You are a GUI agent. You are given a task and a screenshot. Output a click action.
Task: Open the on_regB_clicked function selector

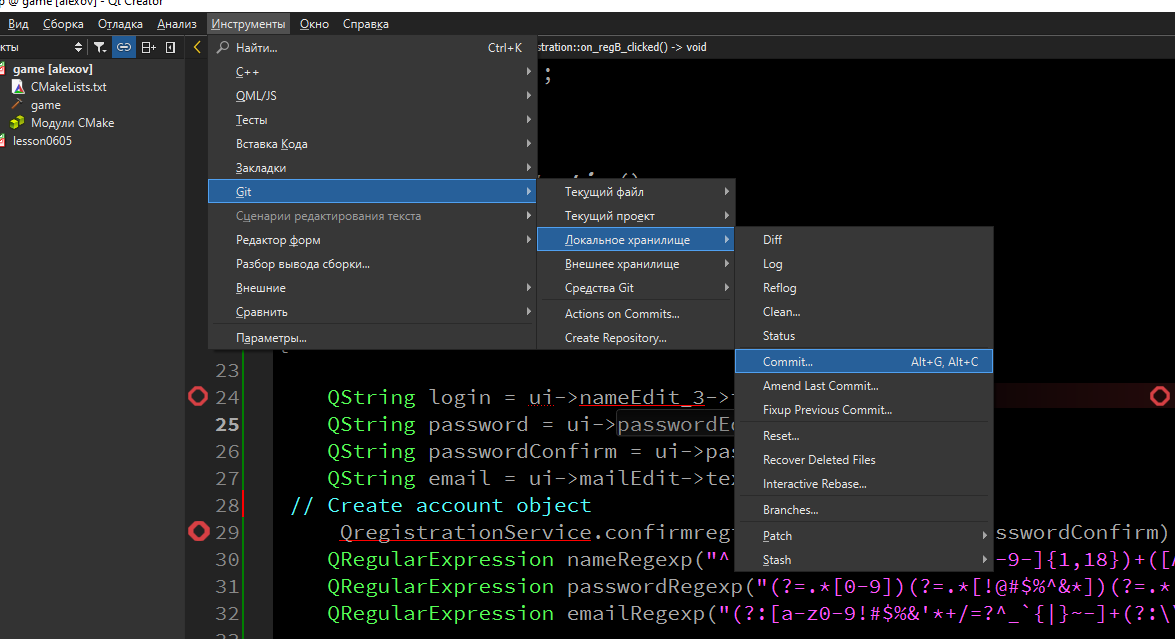pos(623,47)
